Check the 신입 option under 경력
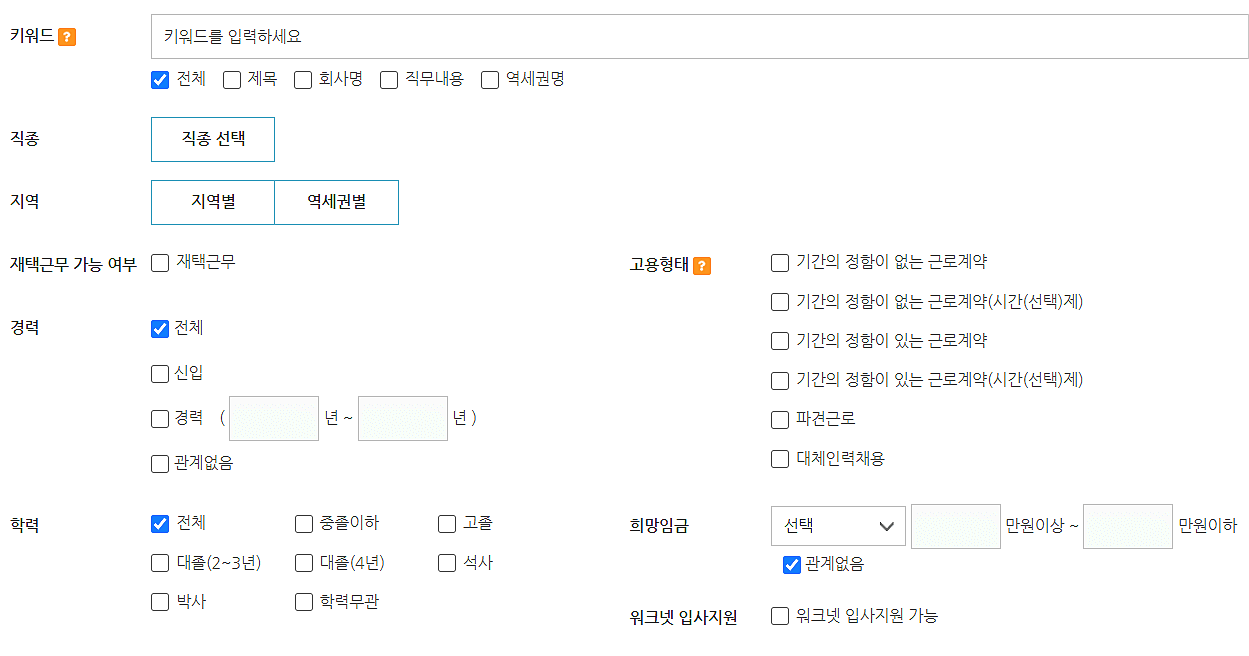The image size is (1249, 656). click(x=159, y=374)
